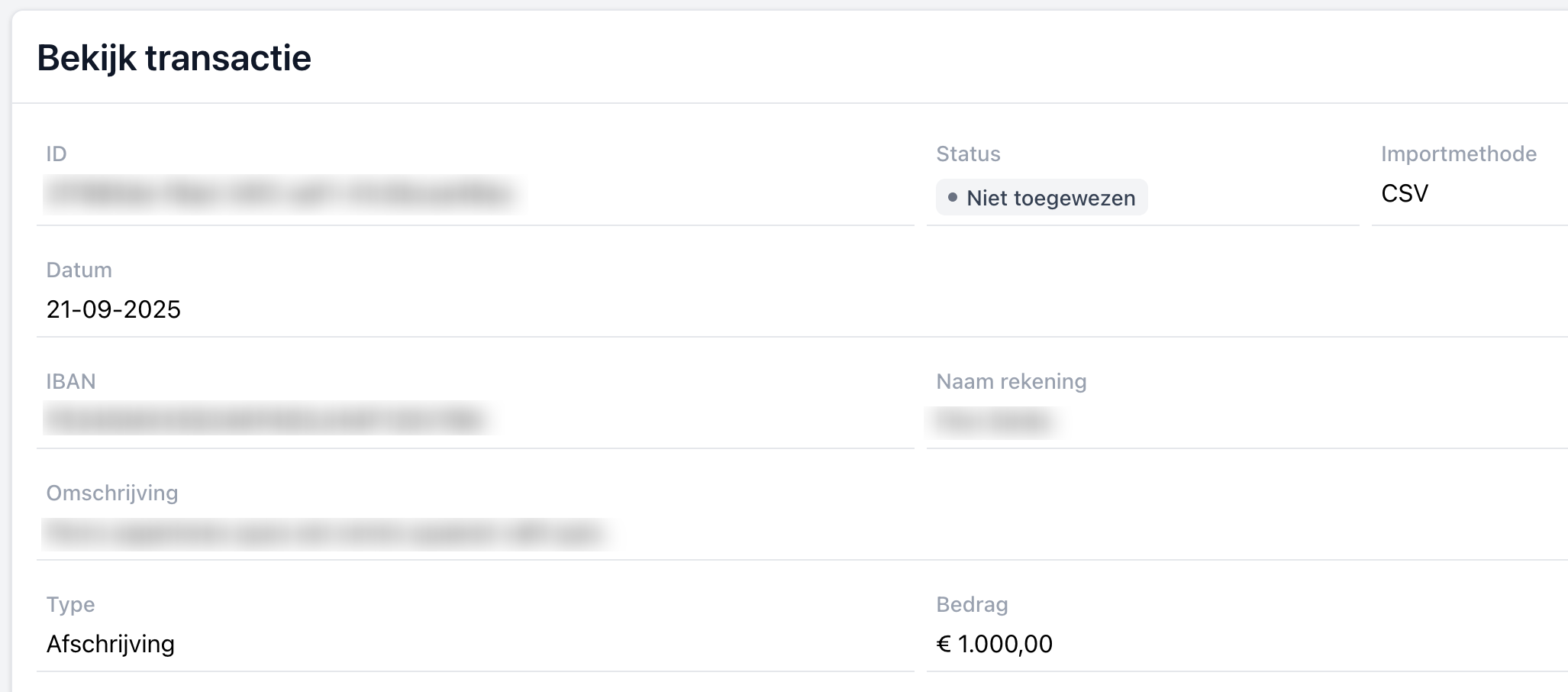The width and height of the screenshot is (1568, 692).
Task: Click the Status field label
Action: tap(968, 154)
